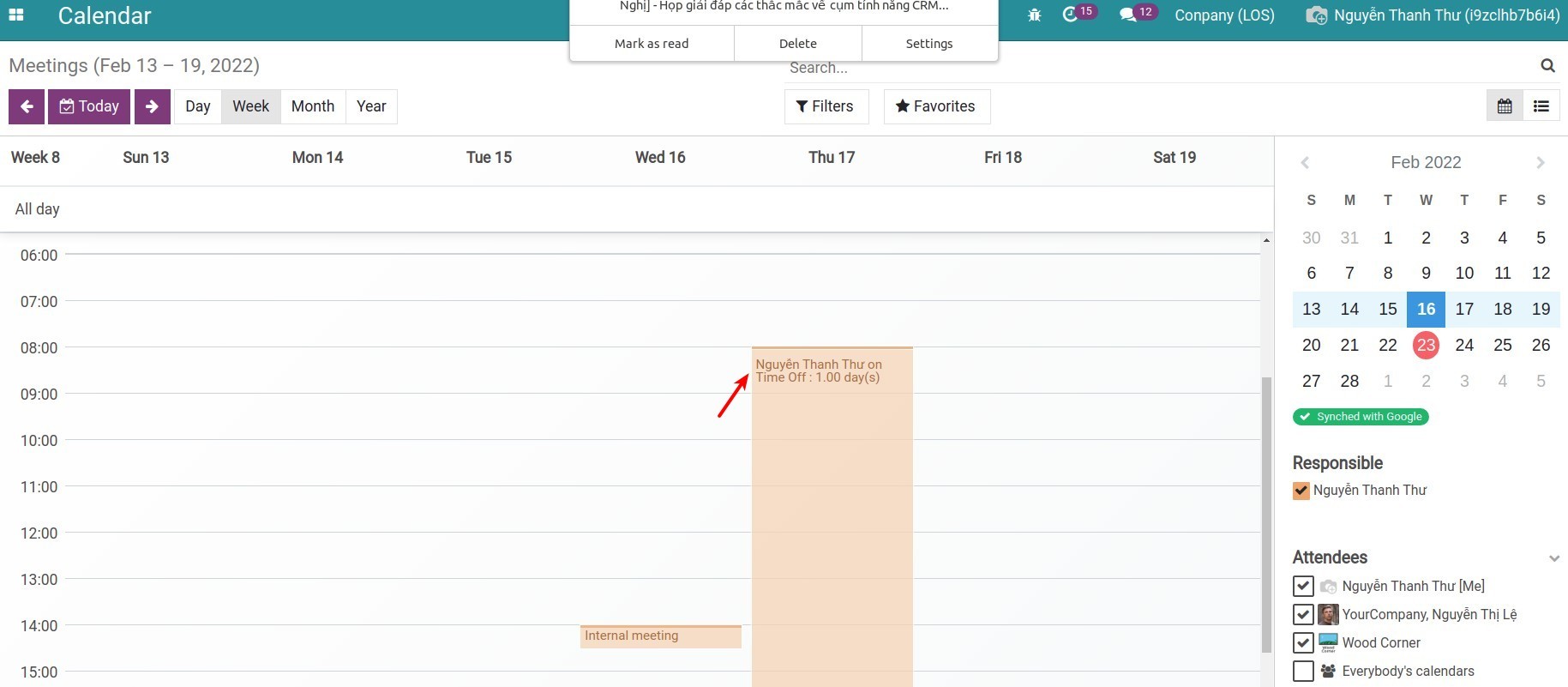Open conversations chat icon with 12 badge
Screen dimensions: 1568x687
pyautogui.click(x=1127, y=15)
